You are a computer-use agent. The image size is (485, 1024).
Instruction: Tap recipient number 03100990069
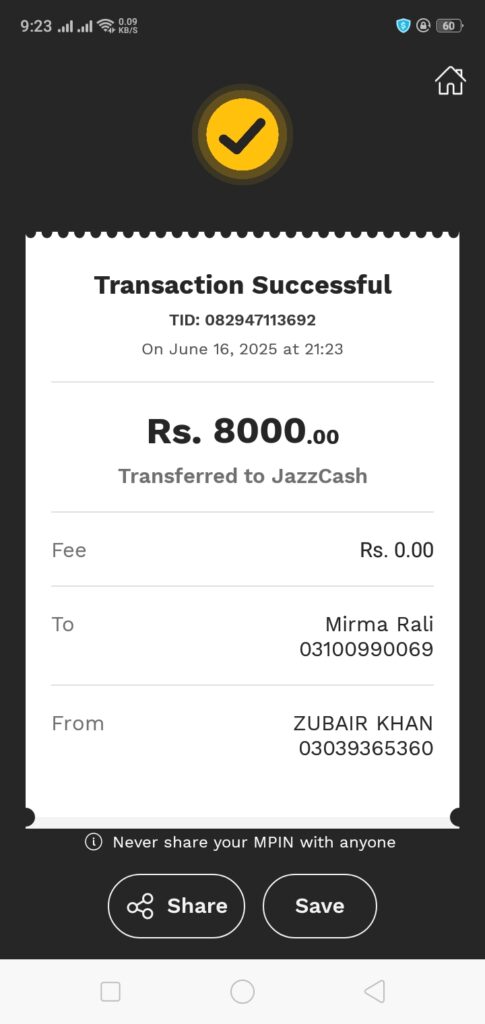click(x=366, y=650)
